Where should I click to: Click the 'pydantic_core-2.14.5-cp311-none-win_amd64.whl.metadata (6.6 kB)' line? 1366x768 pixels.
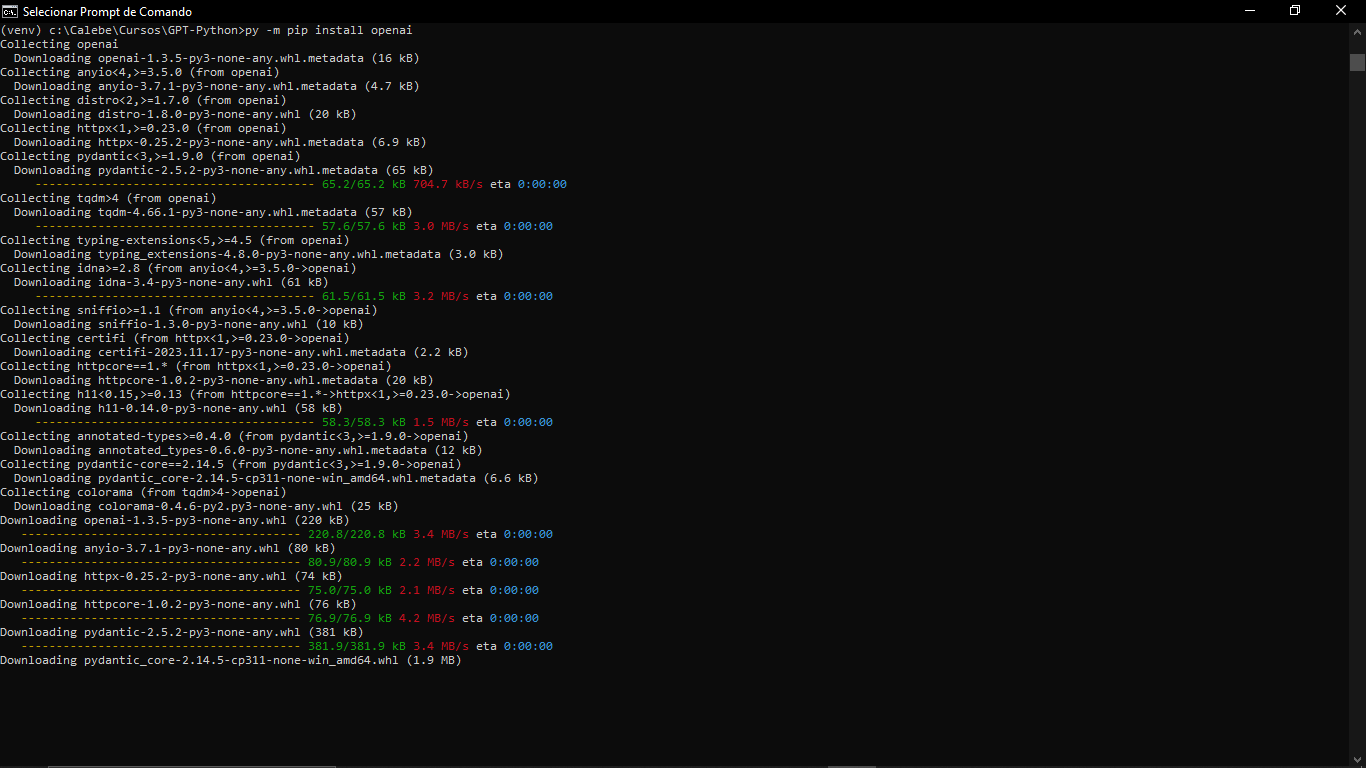click(x=276, y=478)
